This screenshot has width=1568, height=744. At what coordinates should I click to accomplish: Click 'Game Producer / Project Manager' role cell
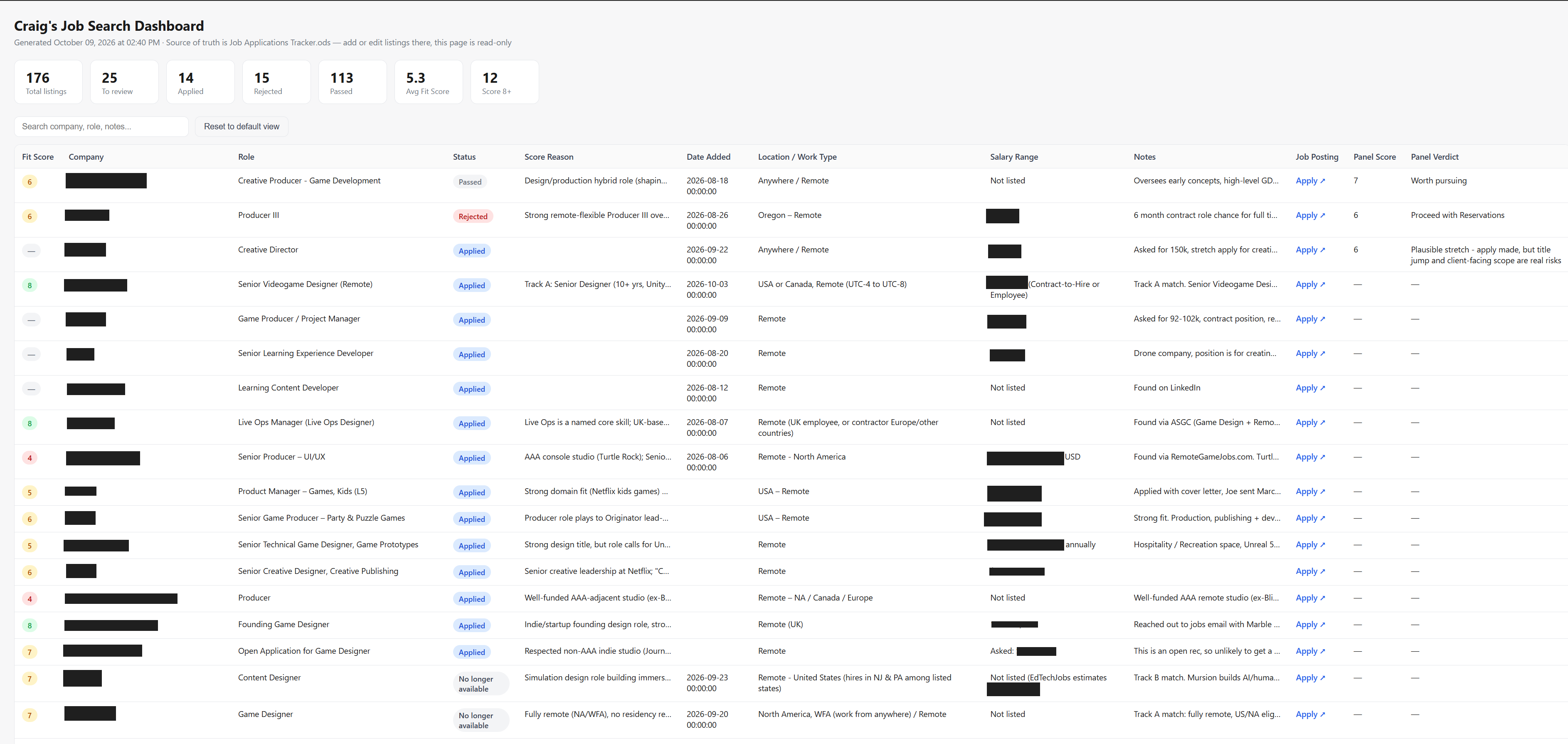(299, 319)
